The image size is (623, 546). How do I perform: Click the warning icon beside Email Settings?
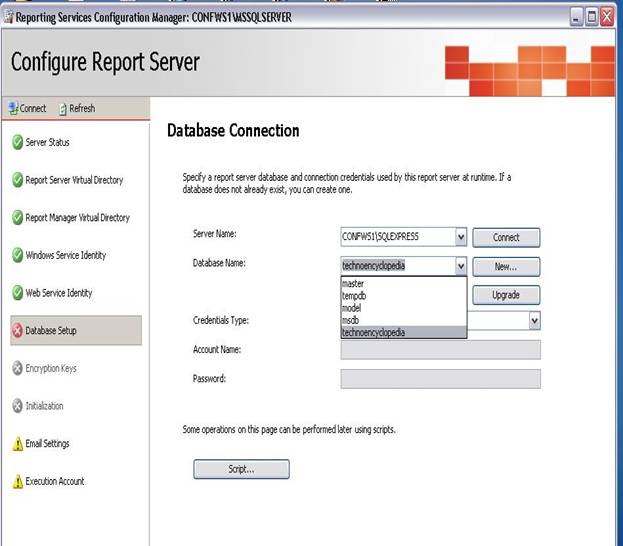(x=17, y=444)
